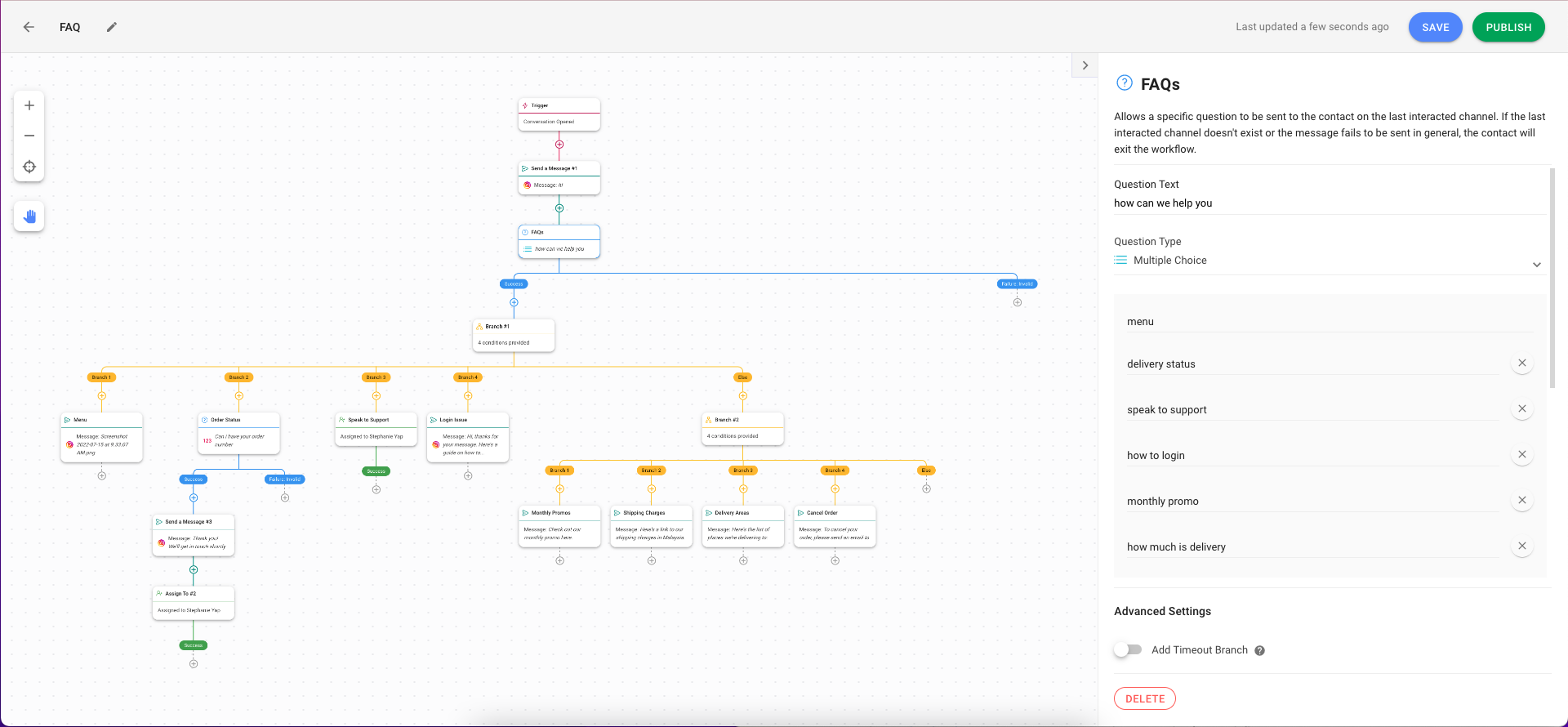1568x727 pixels.
Task: Add step under FAQs Failure: Invalid branch
Action: tap(1018, 302)
